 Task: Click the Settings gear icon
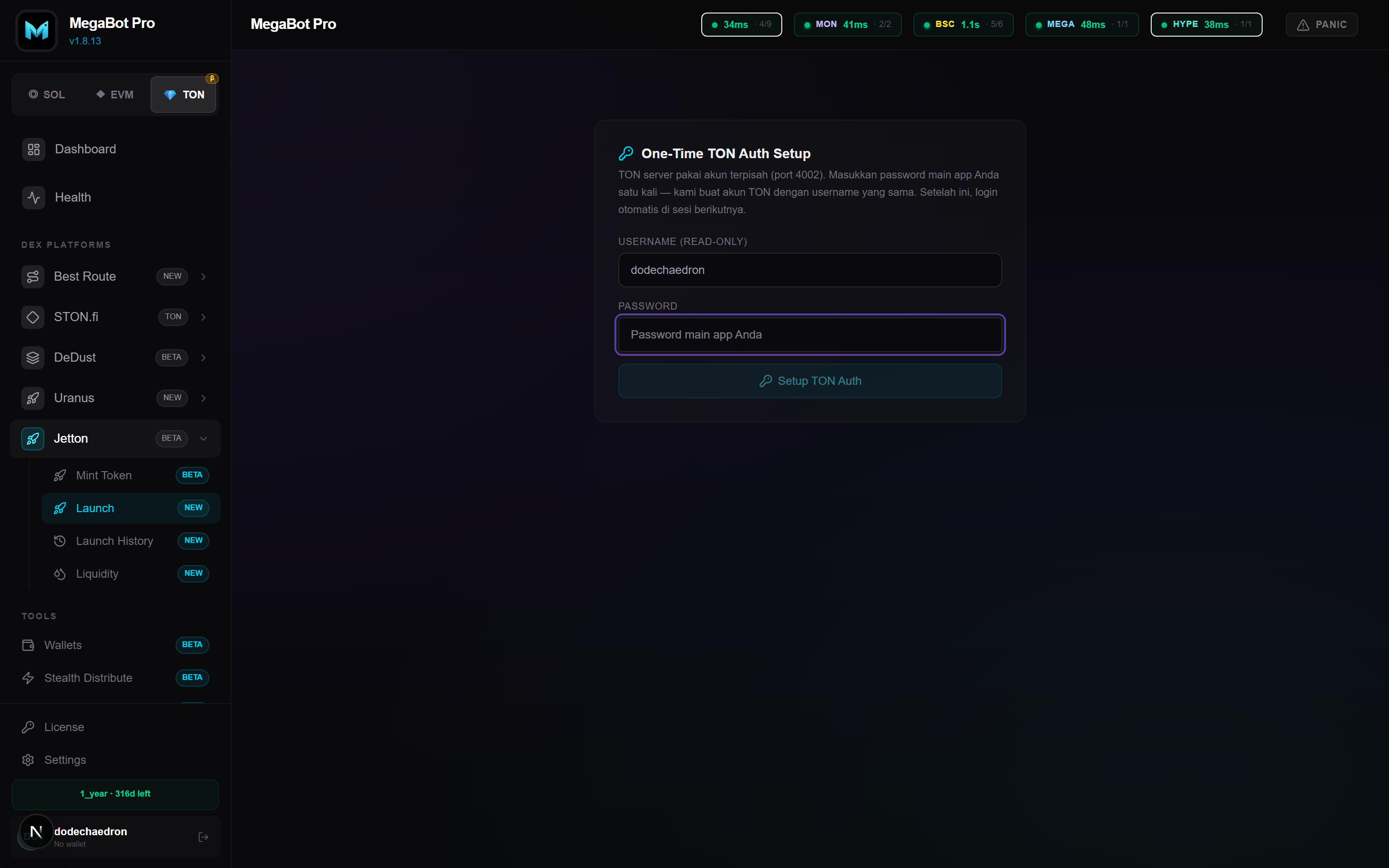click(x=28, y=760)
